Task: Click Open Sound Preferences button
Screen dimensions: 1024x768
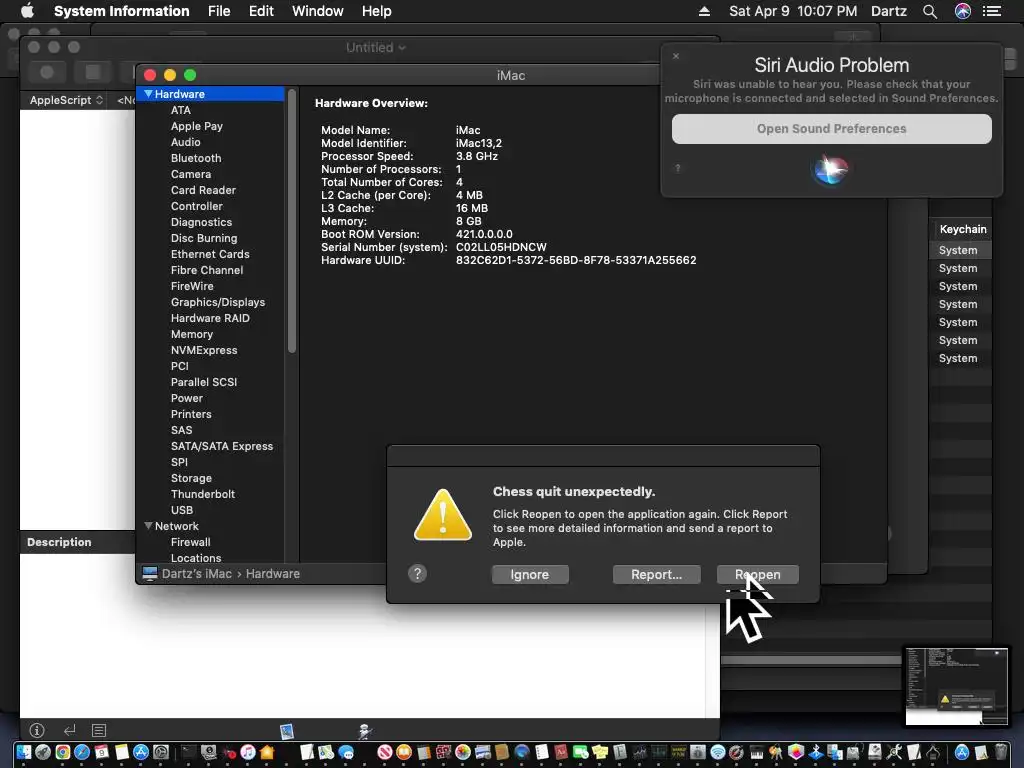Action: tap(831, 129)
